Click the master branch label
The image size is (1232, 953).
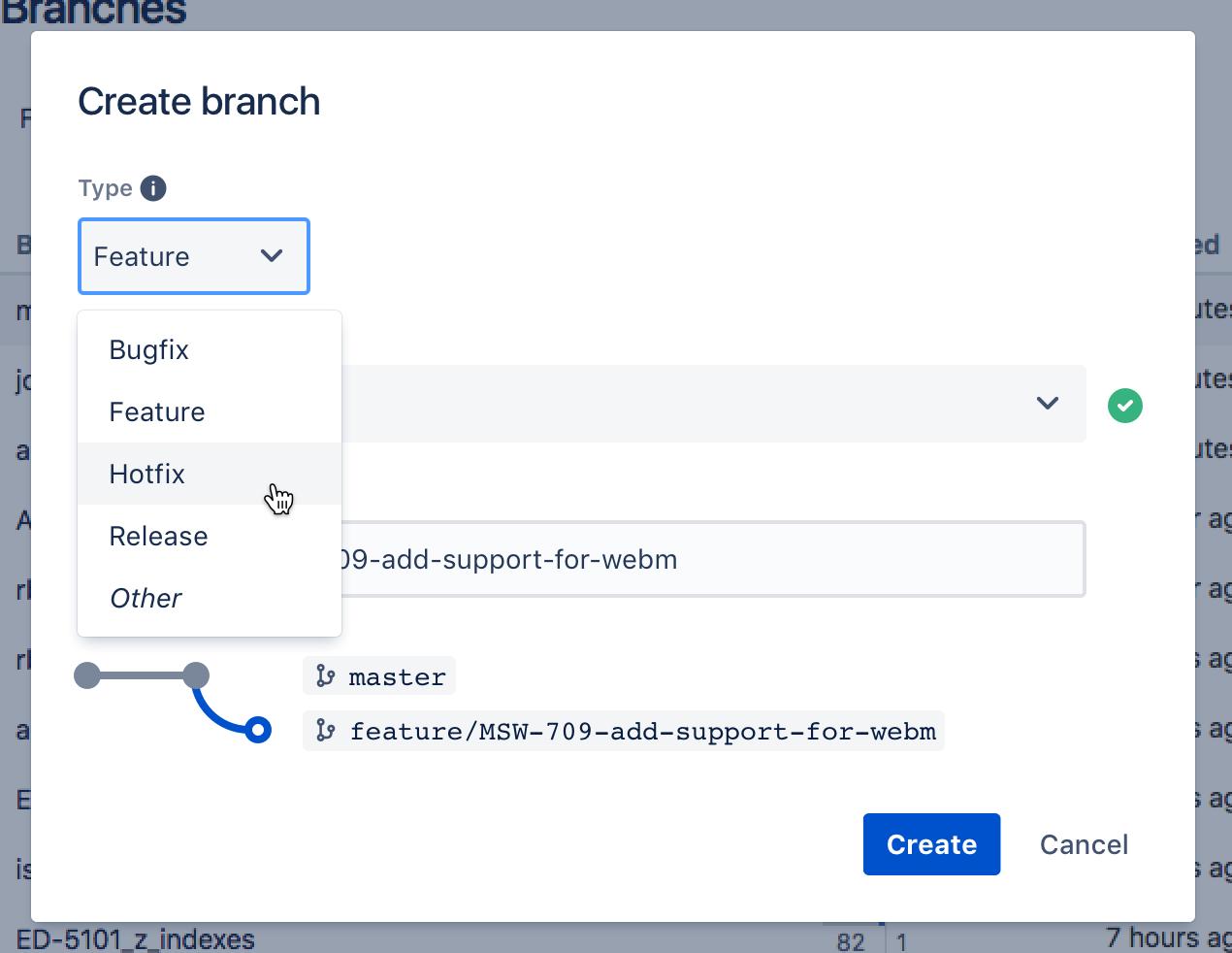pyautogui.click(x=397, y=676)
